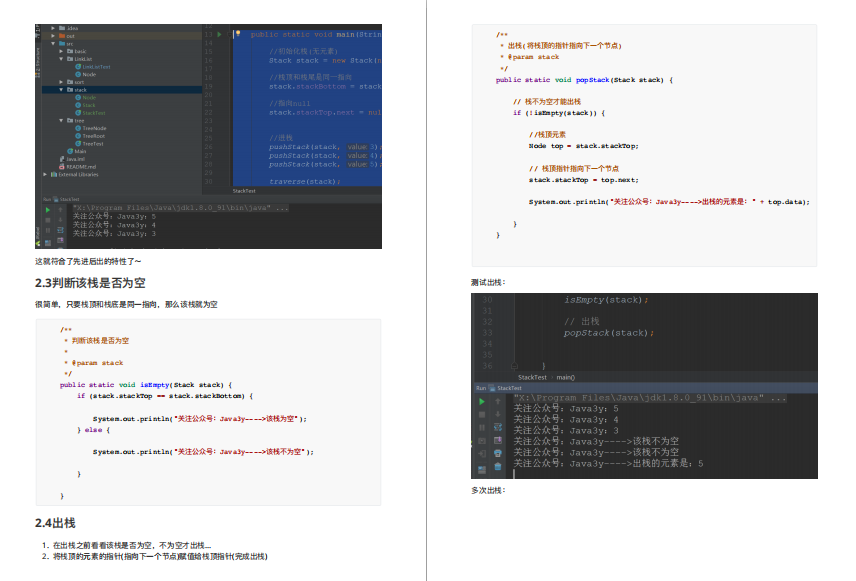This screenshot has height=581, width=856.
Task: Expand the out folder arrow in project tree
Action: 53,36
